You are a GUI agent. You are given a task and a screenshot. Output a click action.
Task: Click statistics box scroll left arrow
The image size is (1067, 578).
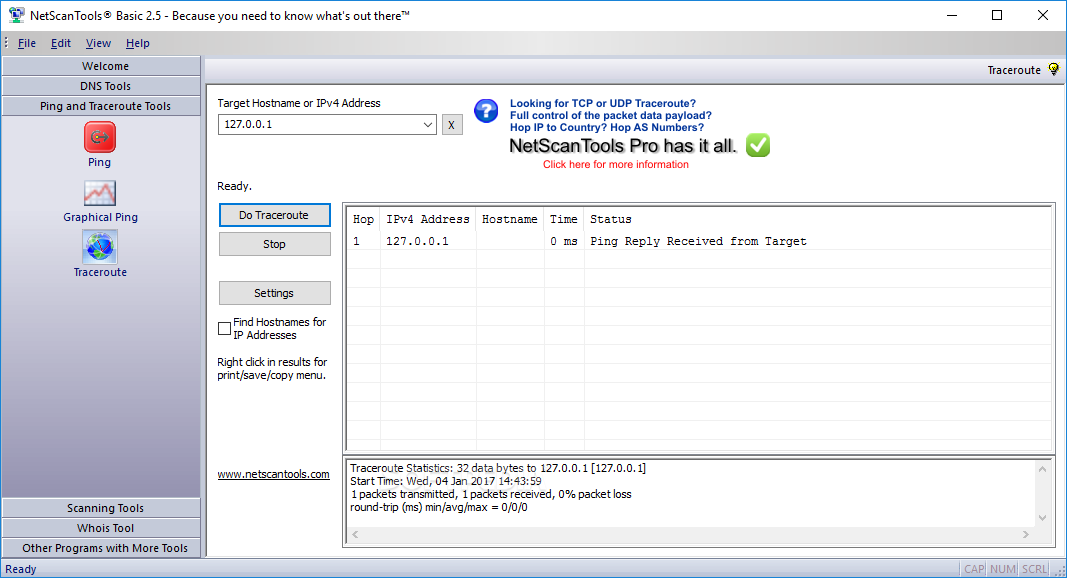(x=355, y=534)
